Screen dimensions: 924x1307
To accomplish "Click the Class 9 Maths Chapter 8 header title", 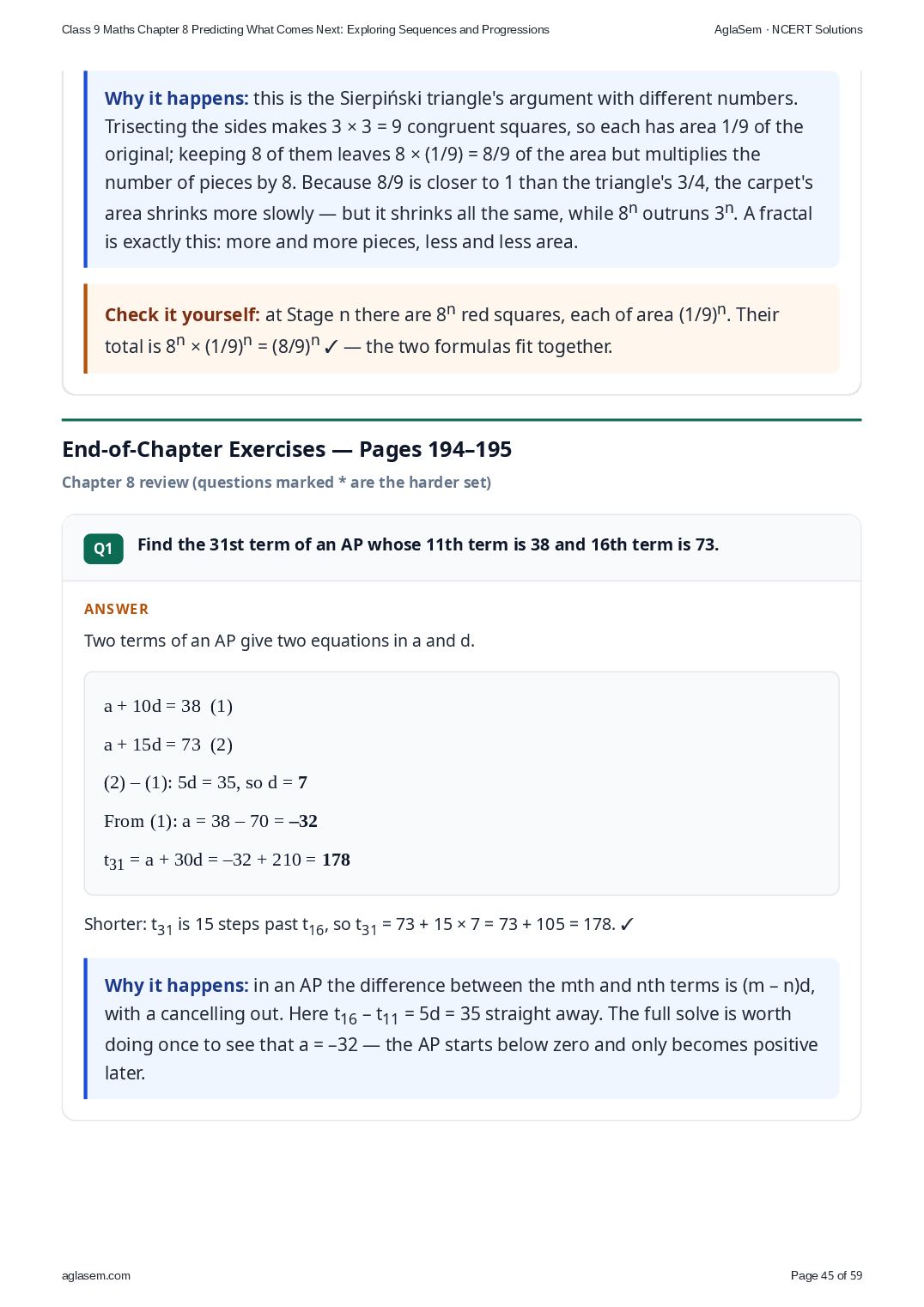I will point(306,29).
